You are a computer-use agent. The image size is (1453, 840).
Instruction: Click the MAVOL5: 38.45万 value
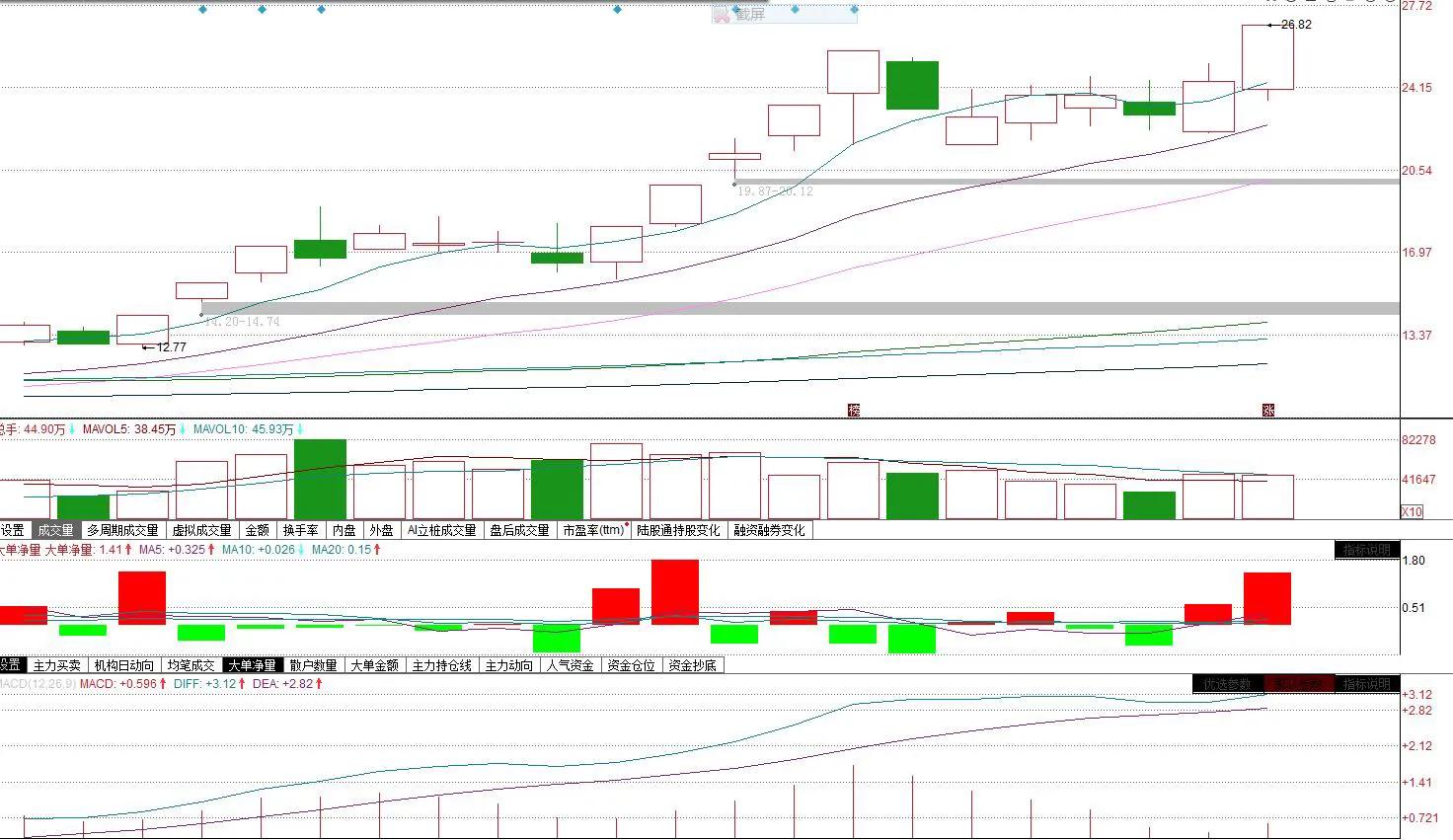tap(129, 429)
